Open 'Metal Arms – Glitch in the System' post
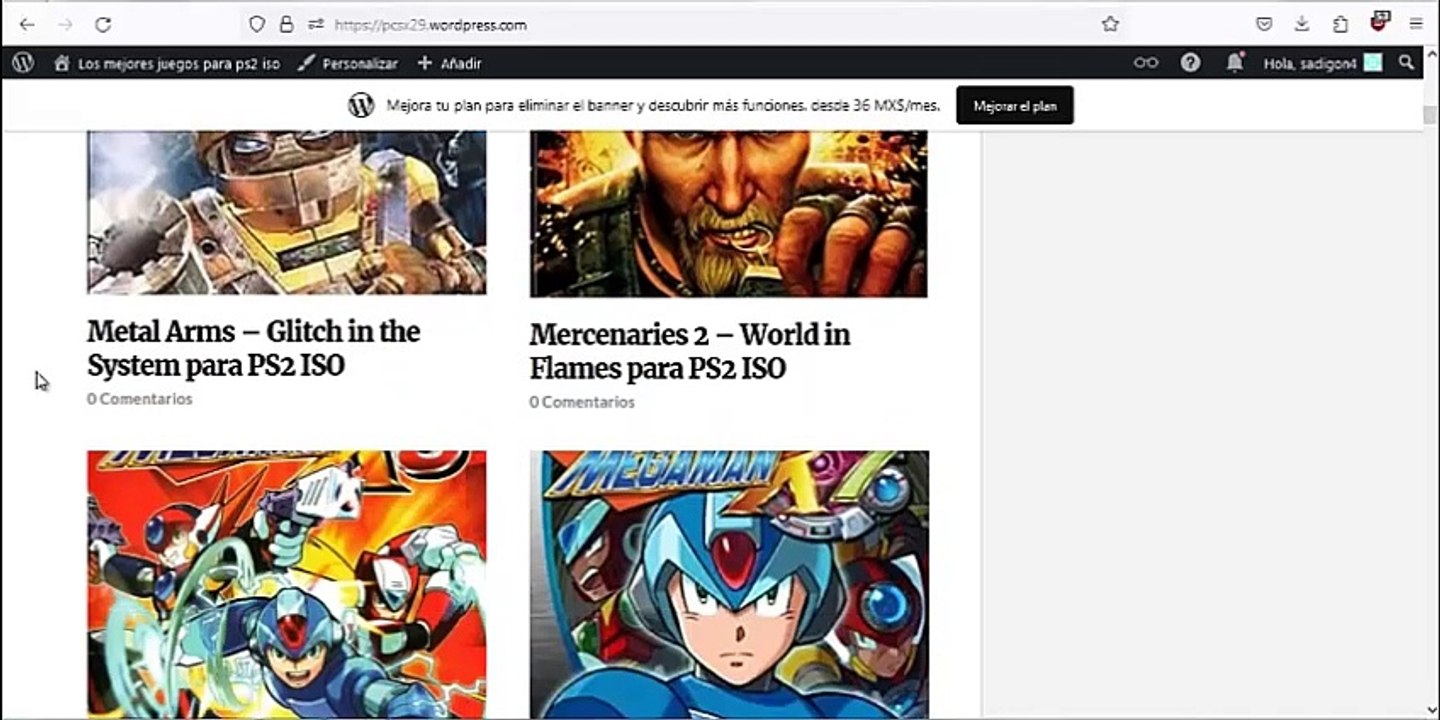This screenshot has width=1440, height=720. tap(254, 348)
